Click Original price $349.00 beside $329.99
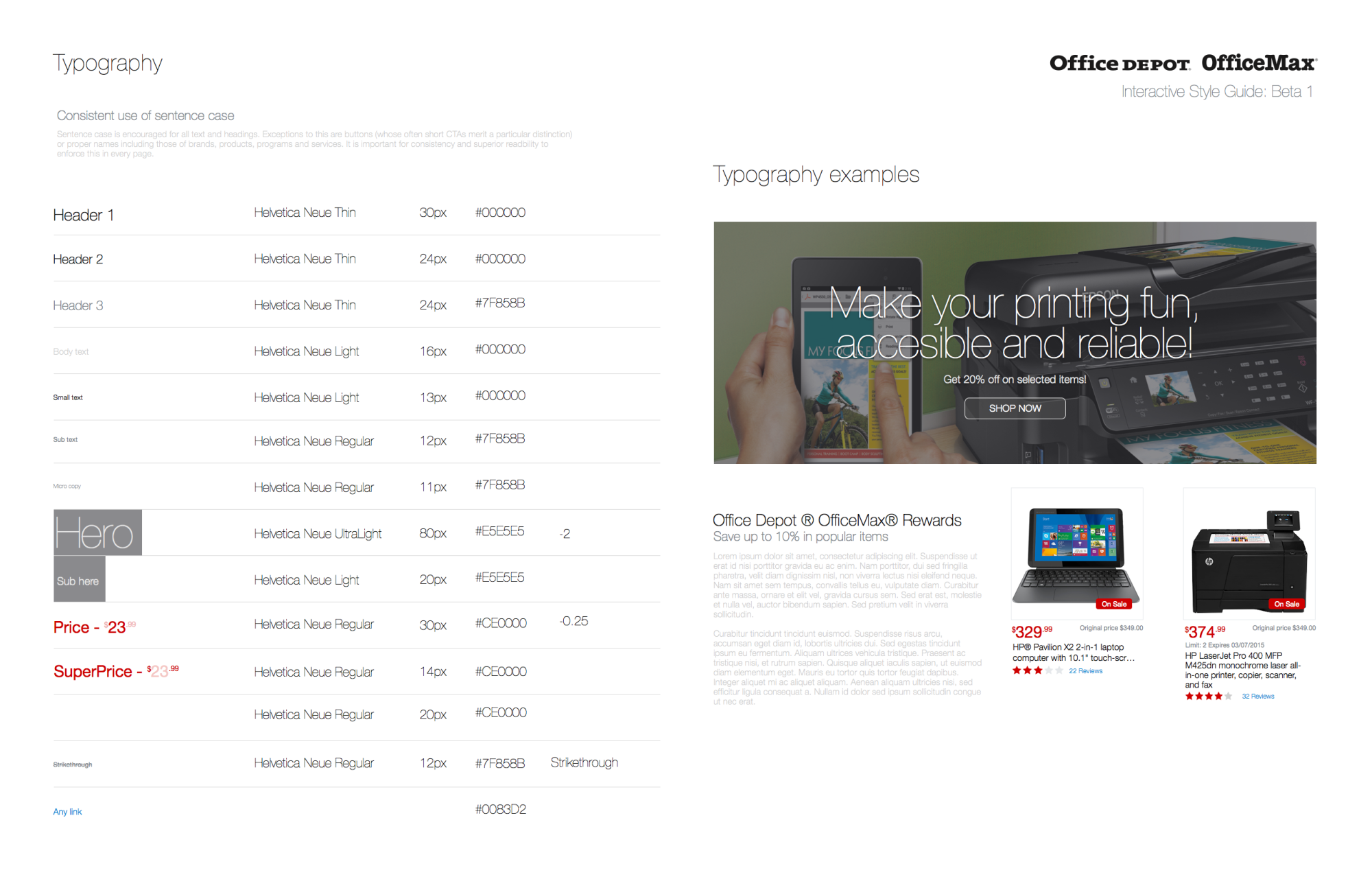Viewport: 1372px width, 888px height. (1111, 628)
